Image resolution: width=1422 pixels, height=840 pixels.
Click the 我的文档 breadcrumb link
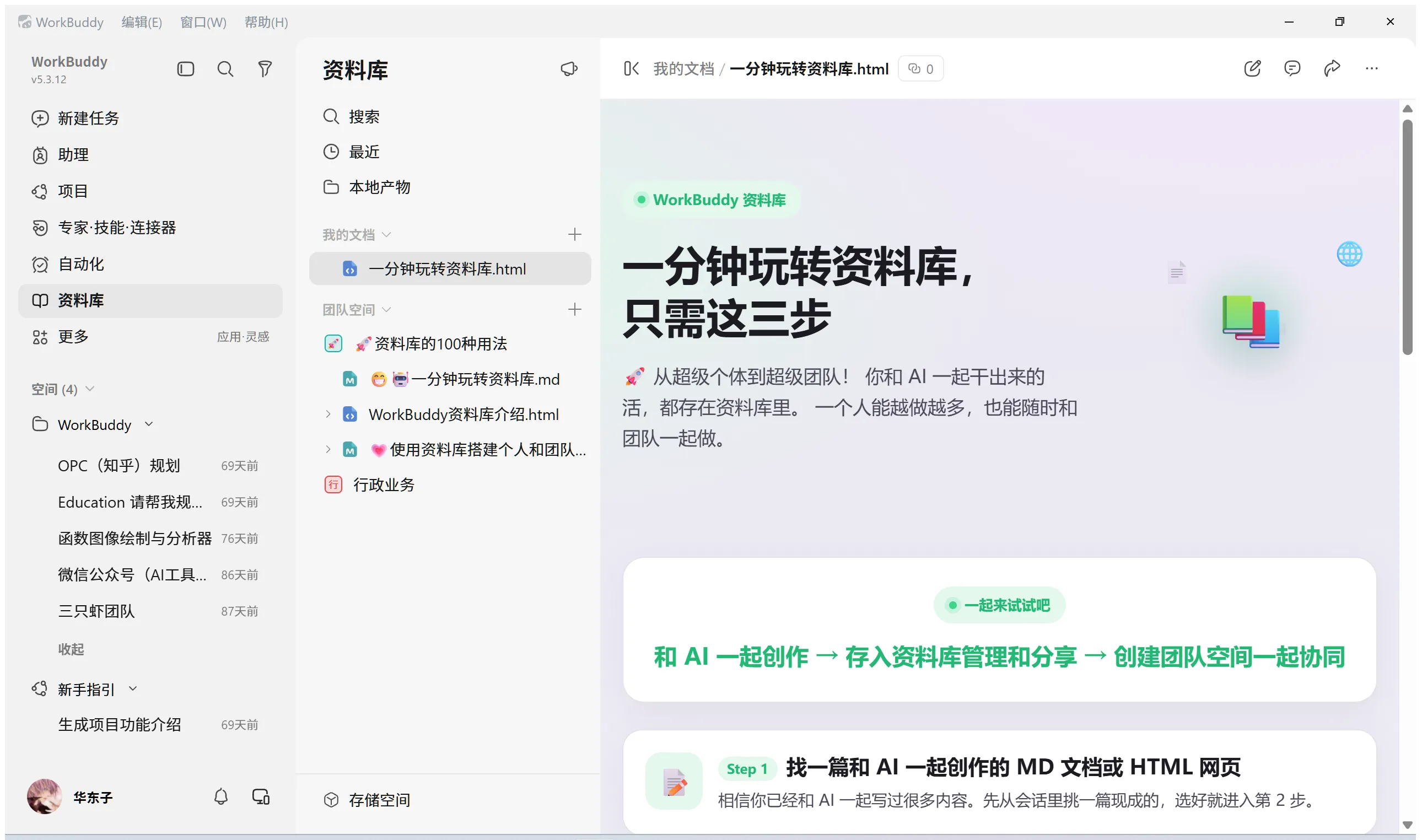click(x=683, y=68)
